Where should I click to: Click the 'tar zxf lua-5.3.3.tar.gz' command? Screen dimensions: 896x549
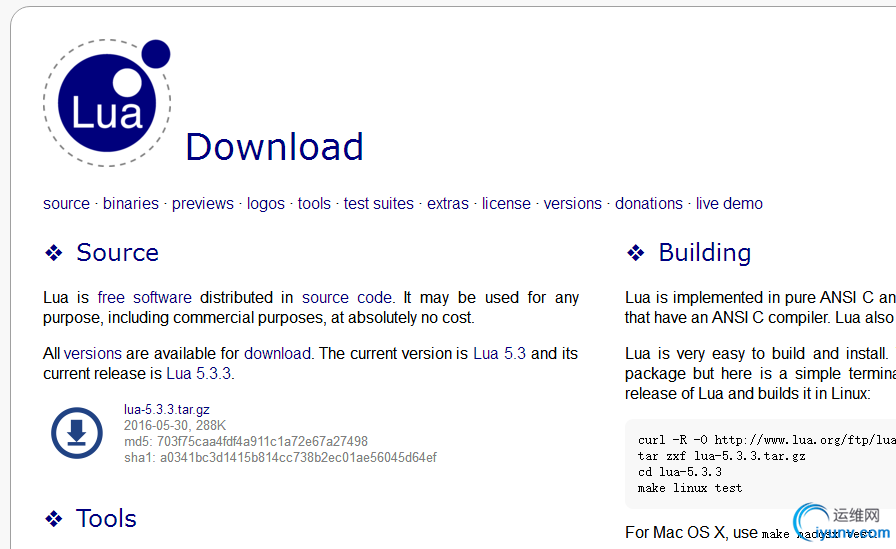pos(722,456)
